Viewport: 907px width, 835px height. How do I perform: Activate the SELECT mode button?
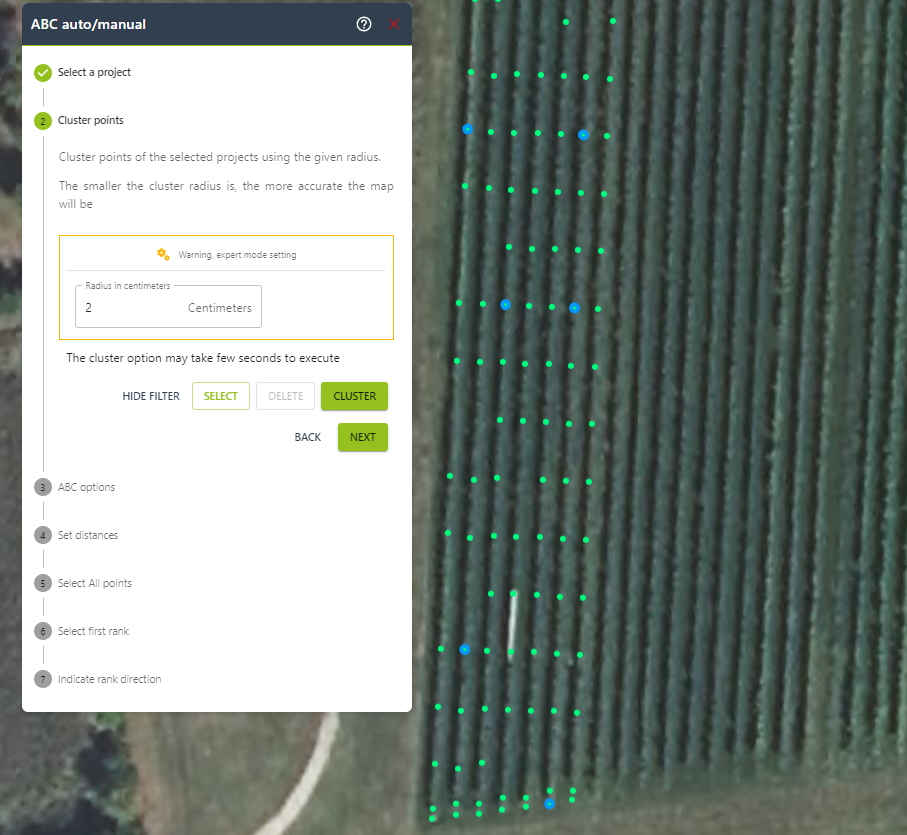point(221,396)
